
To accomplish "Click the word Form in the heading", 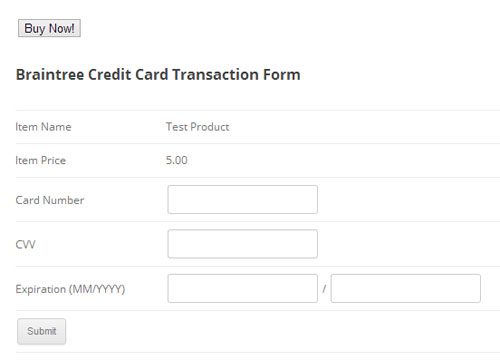I will coord(282,75).
